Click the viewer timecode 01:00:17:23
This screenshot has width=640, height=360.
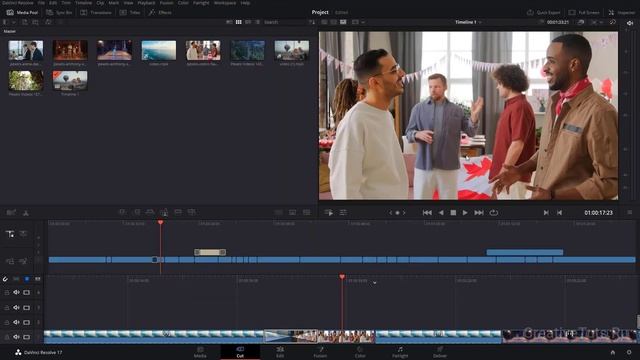click(x=598, y=213)
